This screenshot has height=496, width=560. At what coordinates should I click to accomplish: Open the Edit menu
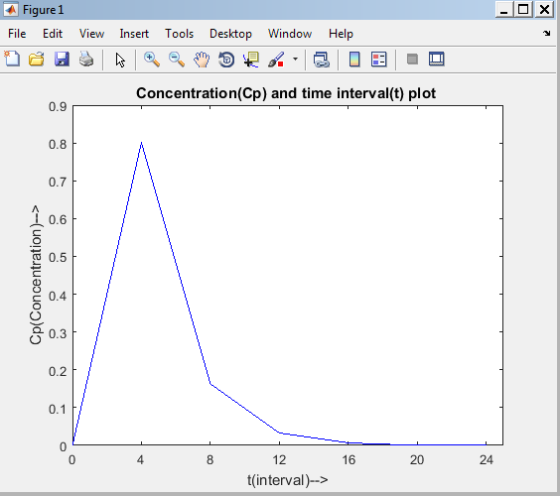click(x=52, y=34)
